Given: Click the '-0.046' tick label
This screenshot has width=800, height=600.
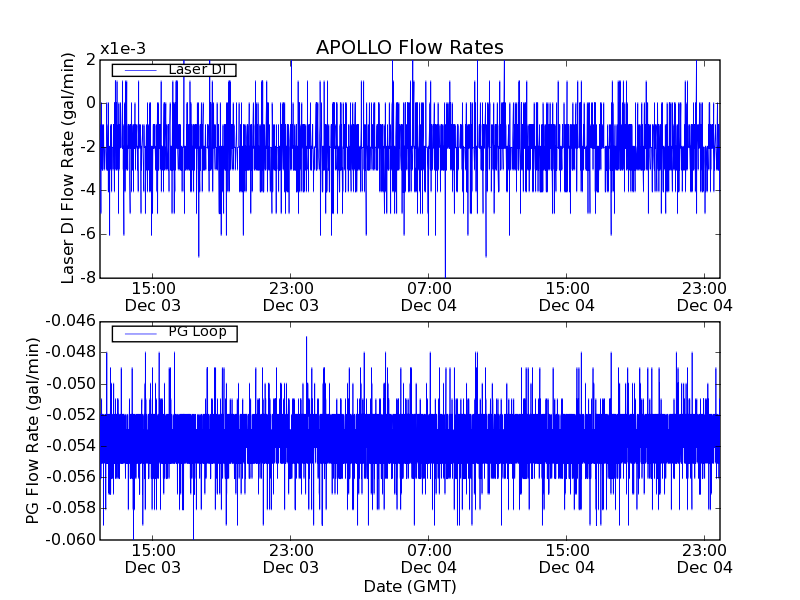Looking at the screenshot, I should tap(70, 321).
